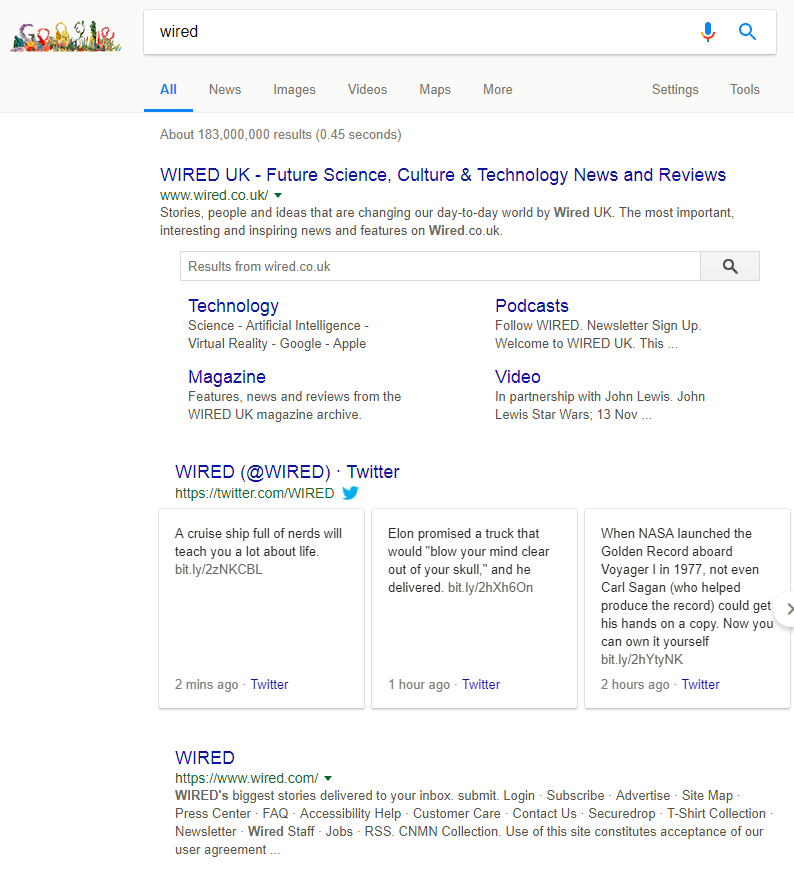794x882 pixels.
Task: Open search Tools options
Action: click(x=744, y=90)
